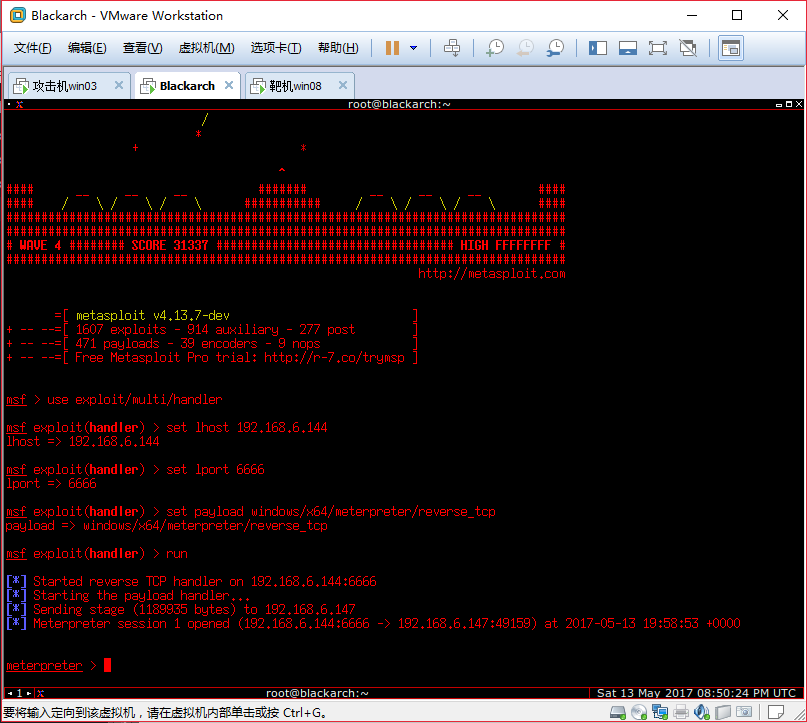807x723 pixels.
Task: Pause the virtual machine
Action: pos(392,48)
